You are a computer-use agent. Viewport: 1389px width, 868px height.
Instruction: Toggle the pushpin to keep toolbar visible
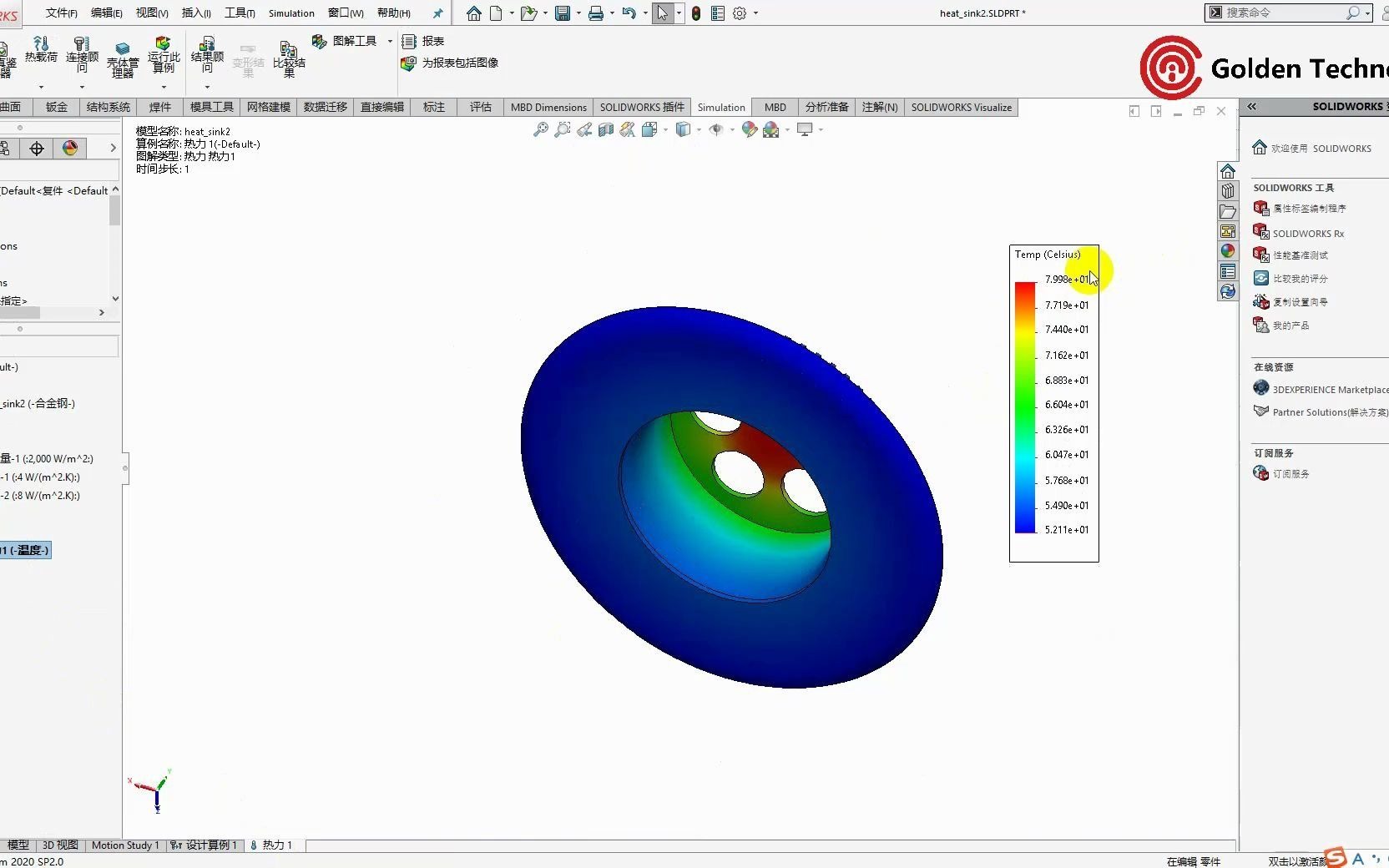click(x=437, y=13)
